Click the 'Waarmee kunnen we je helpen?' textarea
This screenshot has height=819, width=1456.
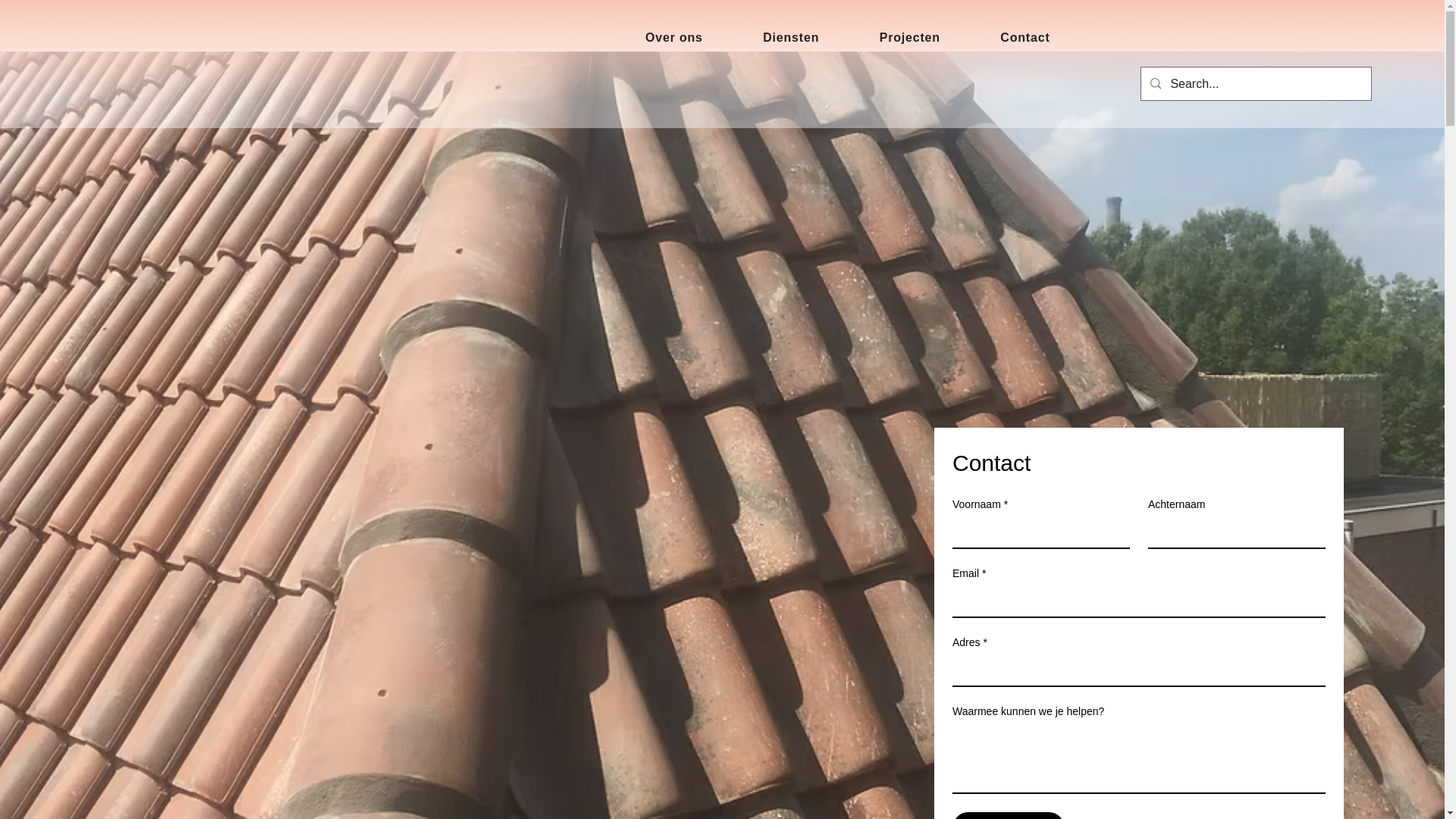(x=1138, y=759)
